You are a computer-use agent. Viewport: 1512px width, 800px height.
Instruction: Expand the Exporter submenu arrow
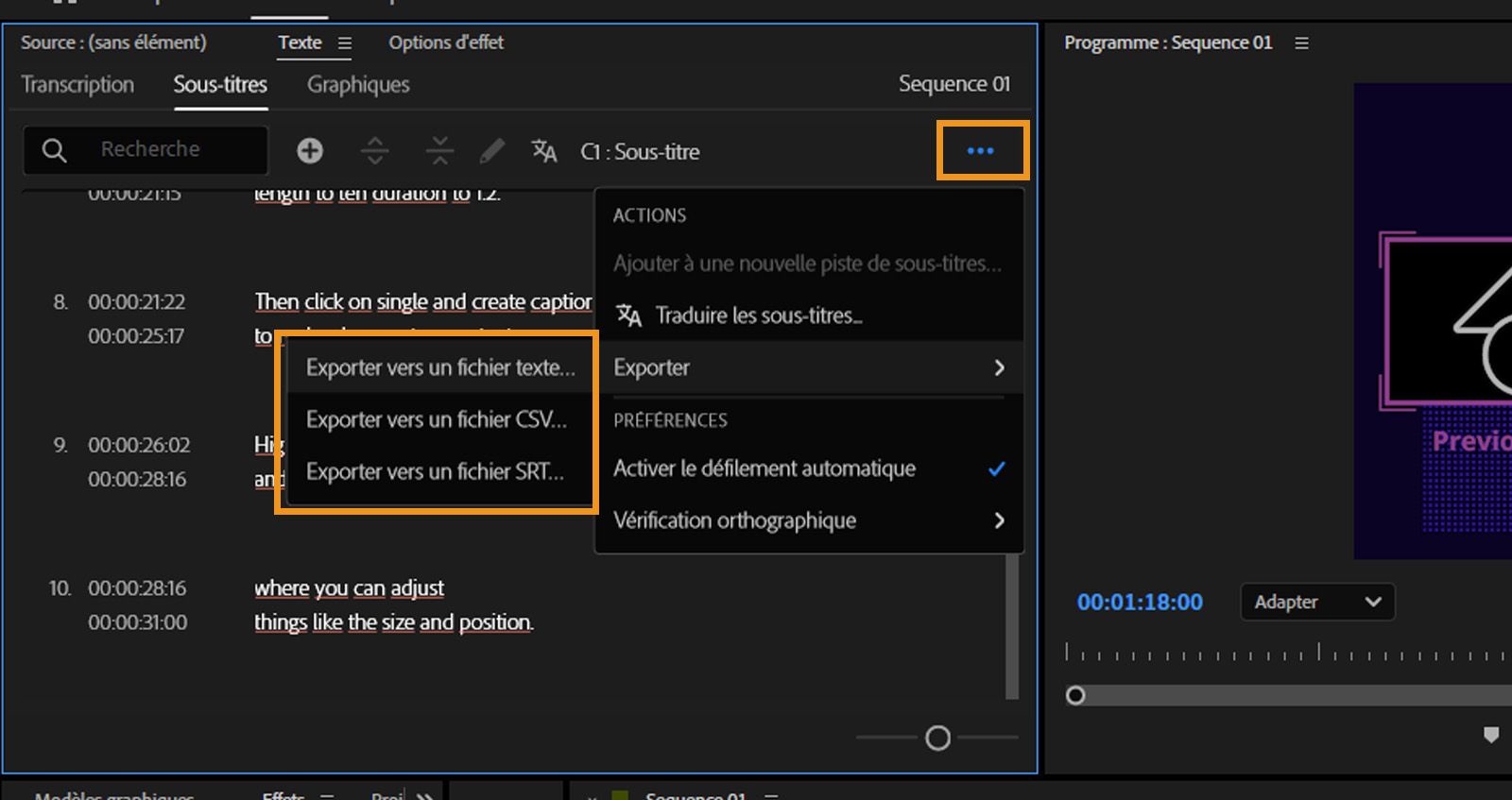coord(1000,367)
